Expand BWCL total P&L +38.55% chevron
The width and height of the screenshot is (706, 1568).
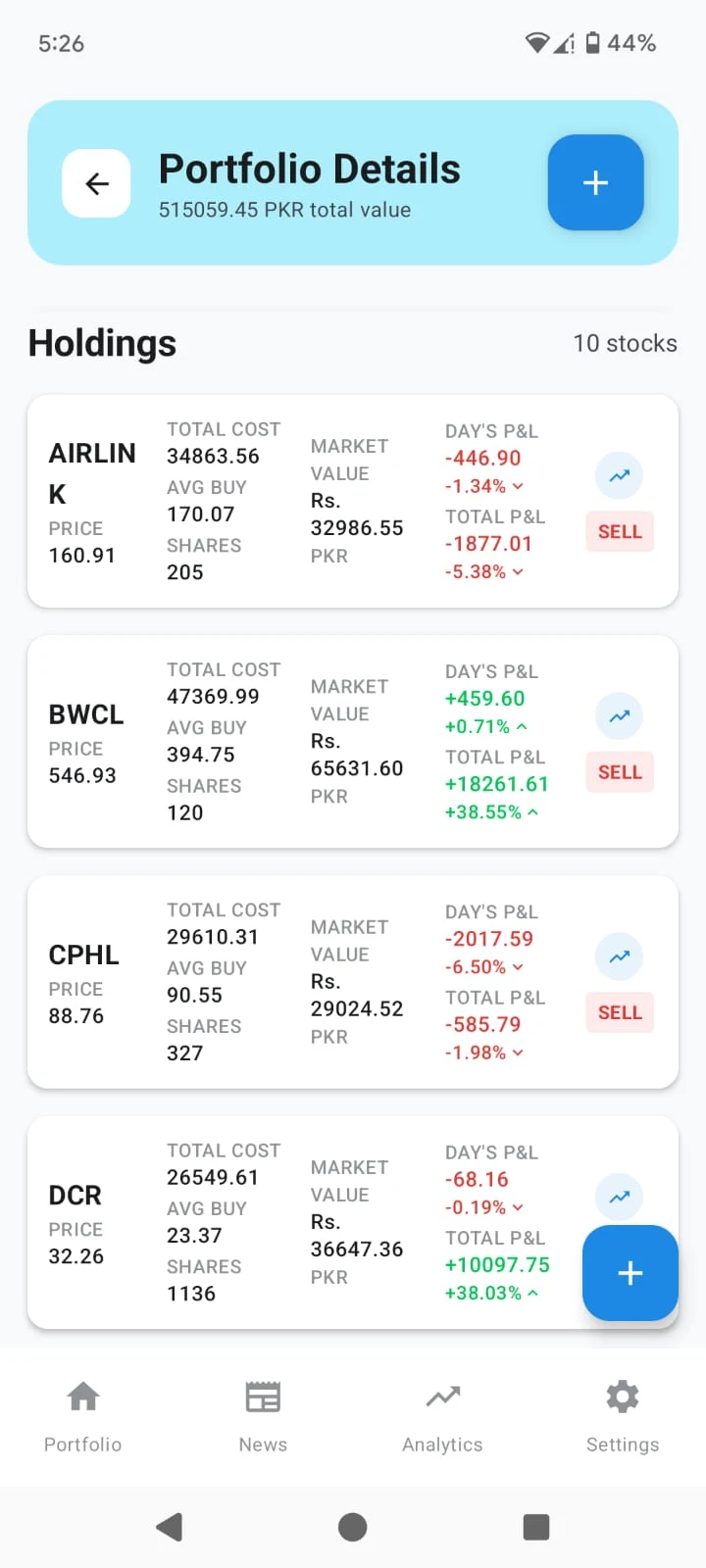point(532,812)
